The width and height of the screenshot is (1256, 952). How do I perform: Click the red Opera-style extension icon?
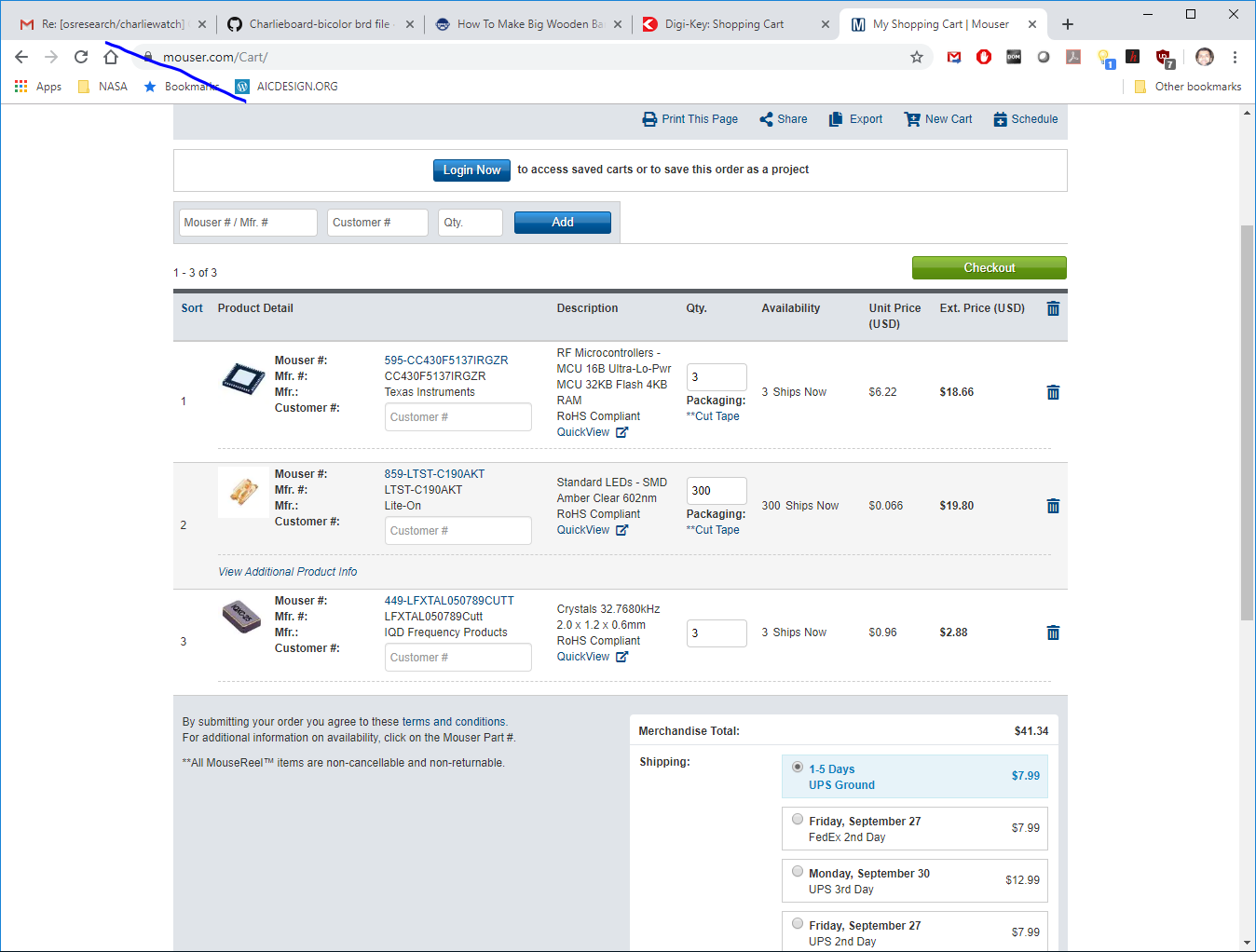[x=984, y=57]
